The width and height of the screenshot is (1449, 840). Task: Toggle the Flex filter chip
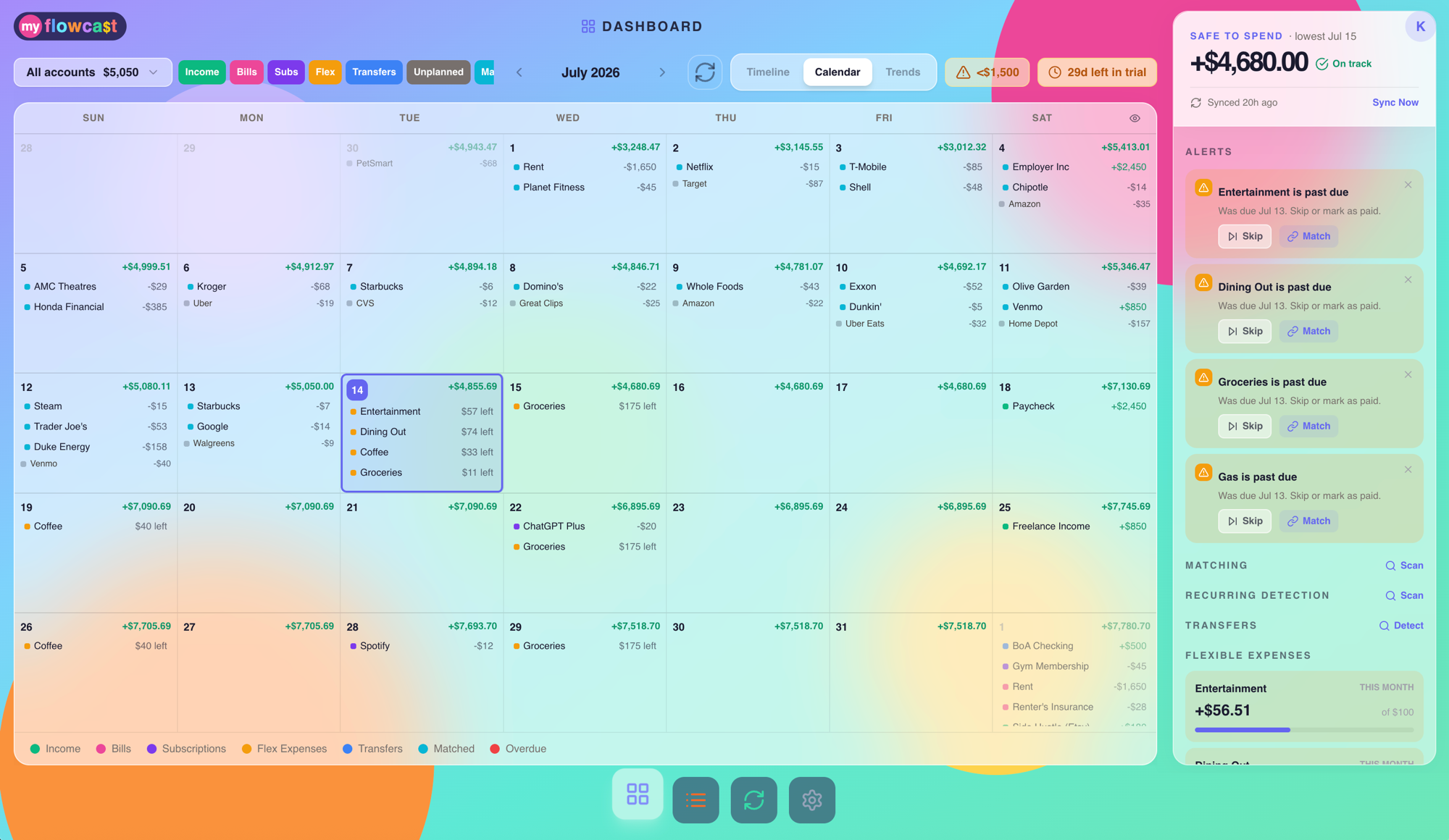(x=325, y=72)
